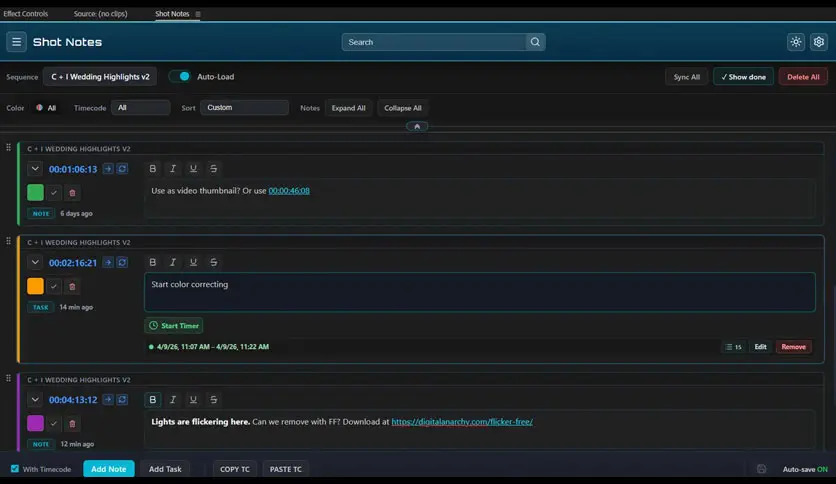The height and width of the screenshot is (484, 836).
Task: Switch to the Effect Controls tab
Action: coord(26,14)
